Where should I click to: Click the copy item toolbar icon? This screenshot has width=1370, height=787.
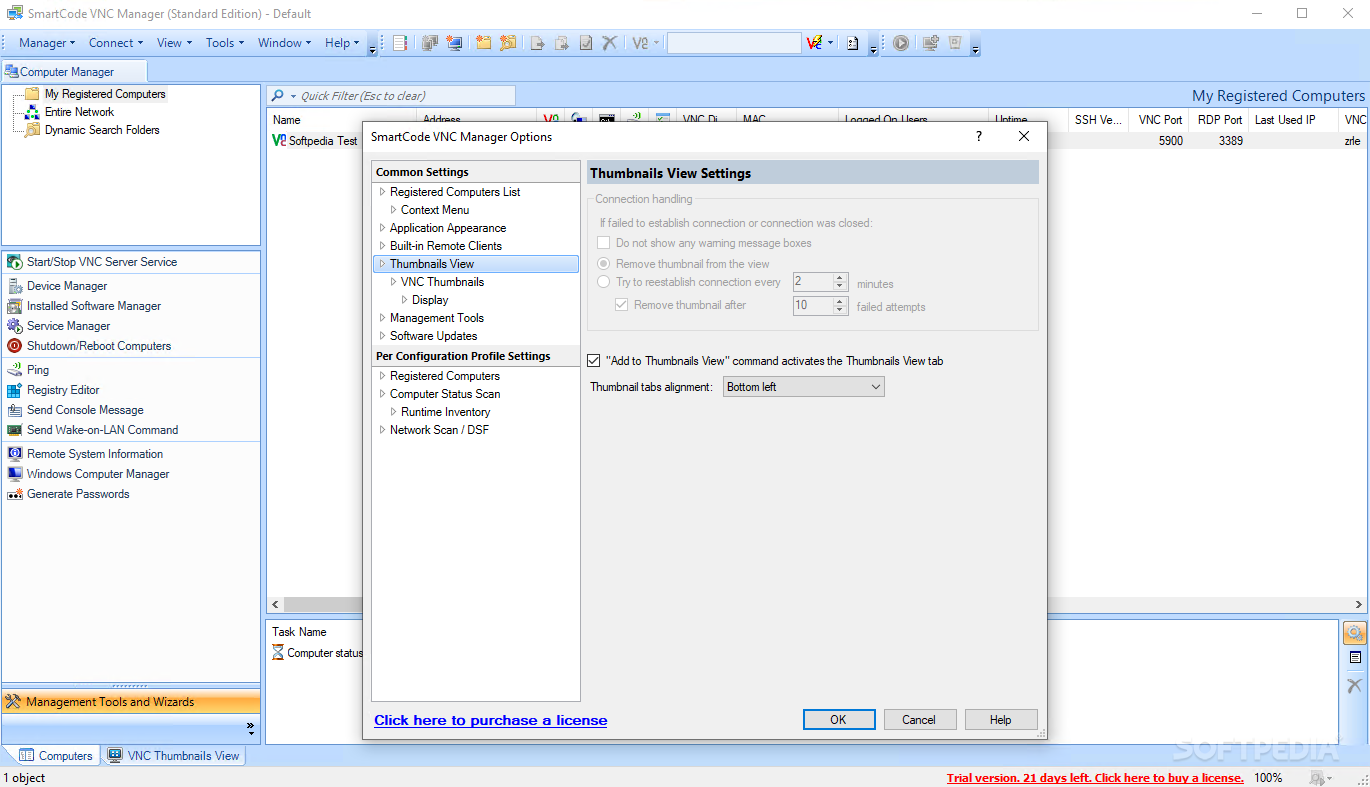point(562,43)
